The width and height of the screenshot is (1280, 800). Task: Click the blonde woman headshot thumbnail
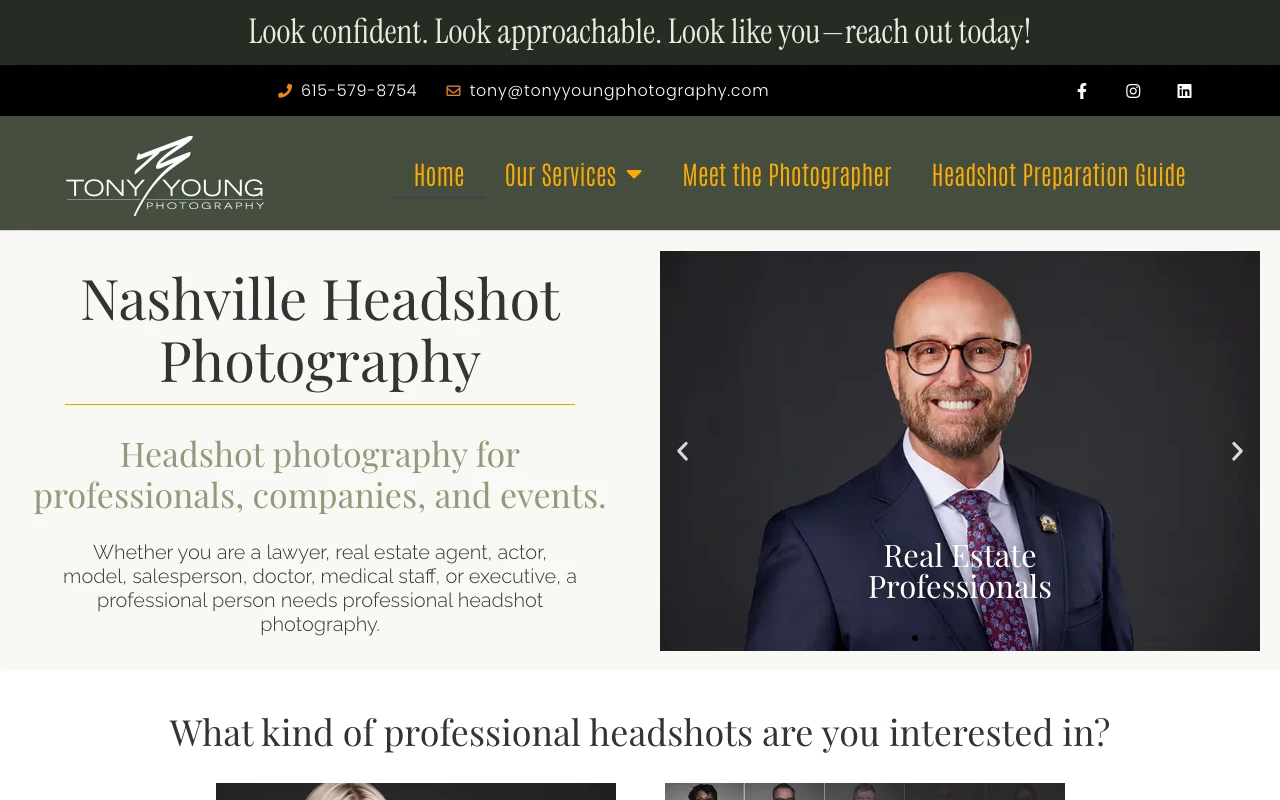coord(416,791)
